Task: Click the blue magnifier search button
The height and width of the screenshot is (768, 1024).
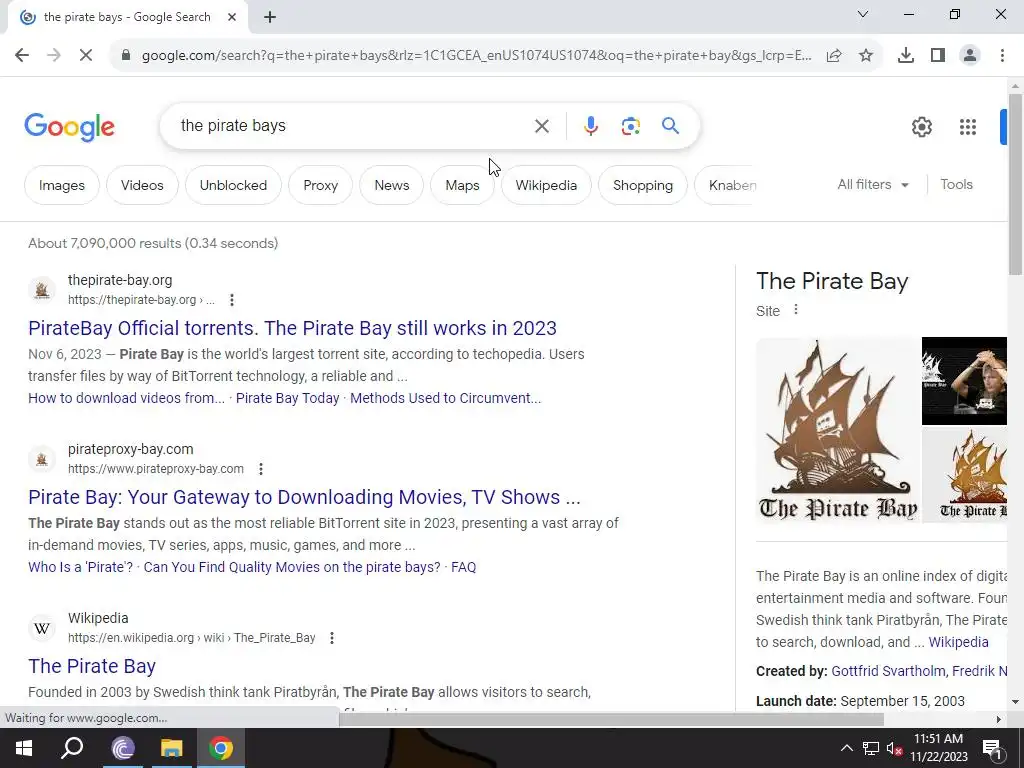Action: 670,125
